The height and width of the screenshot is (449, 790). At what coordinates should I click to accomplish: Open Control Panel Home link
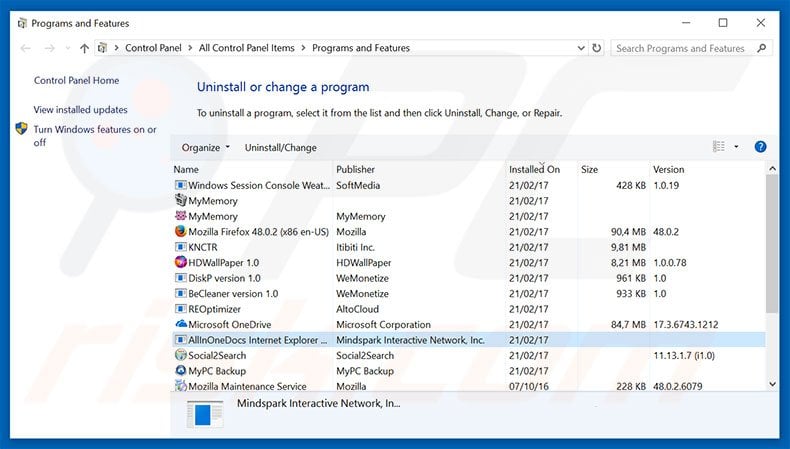77,81
